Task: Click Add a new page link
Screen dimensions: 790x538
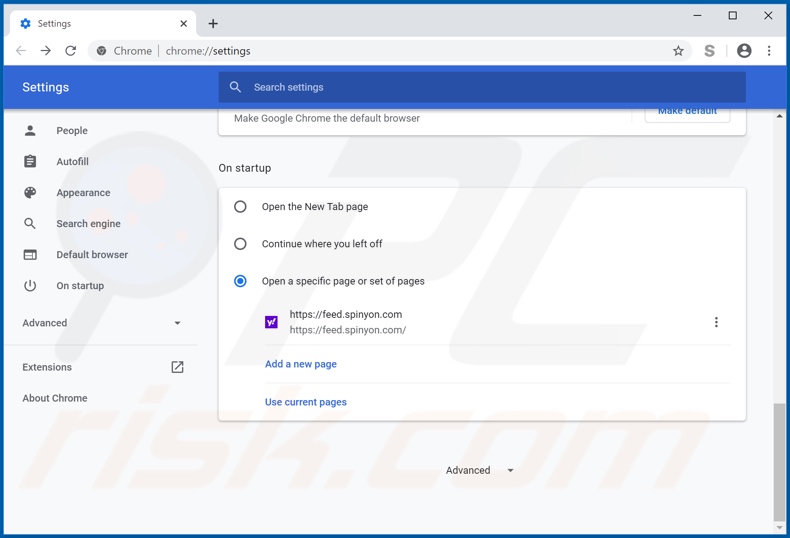Action: point(301,364)
